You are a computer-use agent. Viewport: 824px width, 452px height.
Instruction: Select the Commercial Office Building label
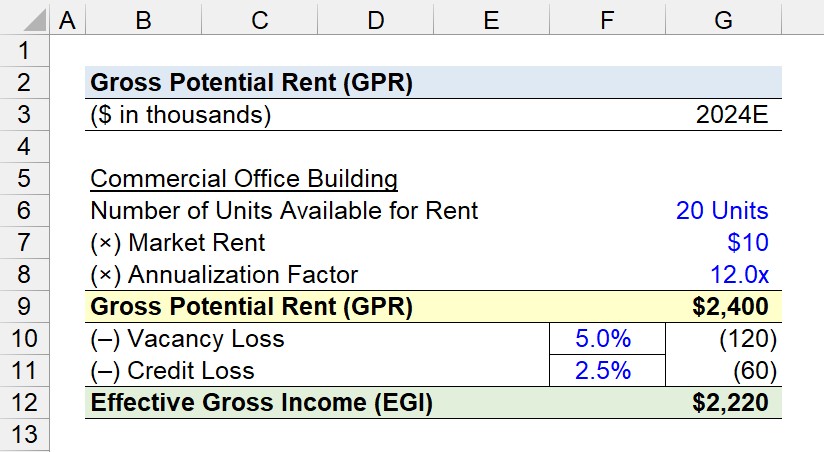244,179
